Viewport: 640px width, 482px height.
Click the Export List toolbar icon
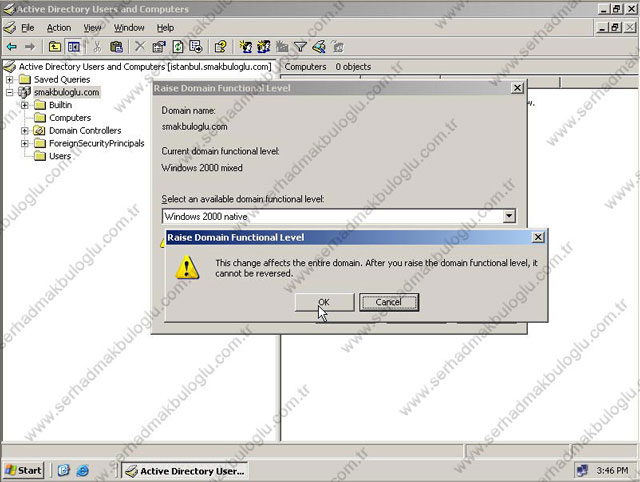click(x=196, y=47)
